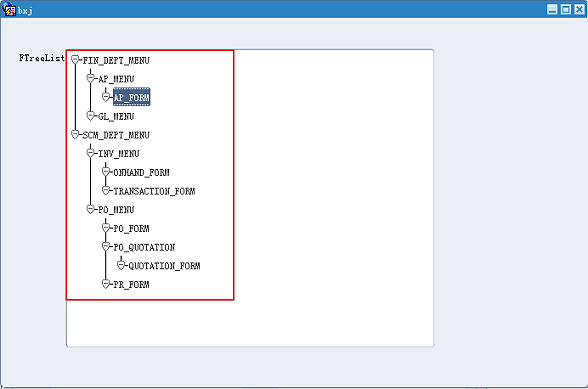
Task: Collapse the PO_MENU node toggle
Action: [x=90, y=209]
